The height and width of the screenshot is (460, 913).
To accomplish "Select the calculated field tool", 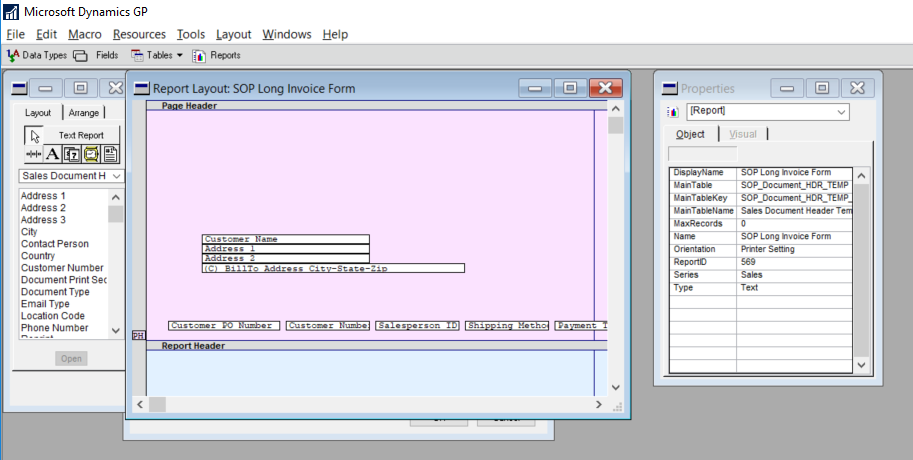I will point(72,154).
